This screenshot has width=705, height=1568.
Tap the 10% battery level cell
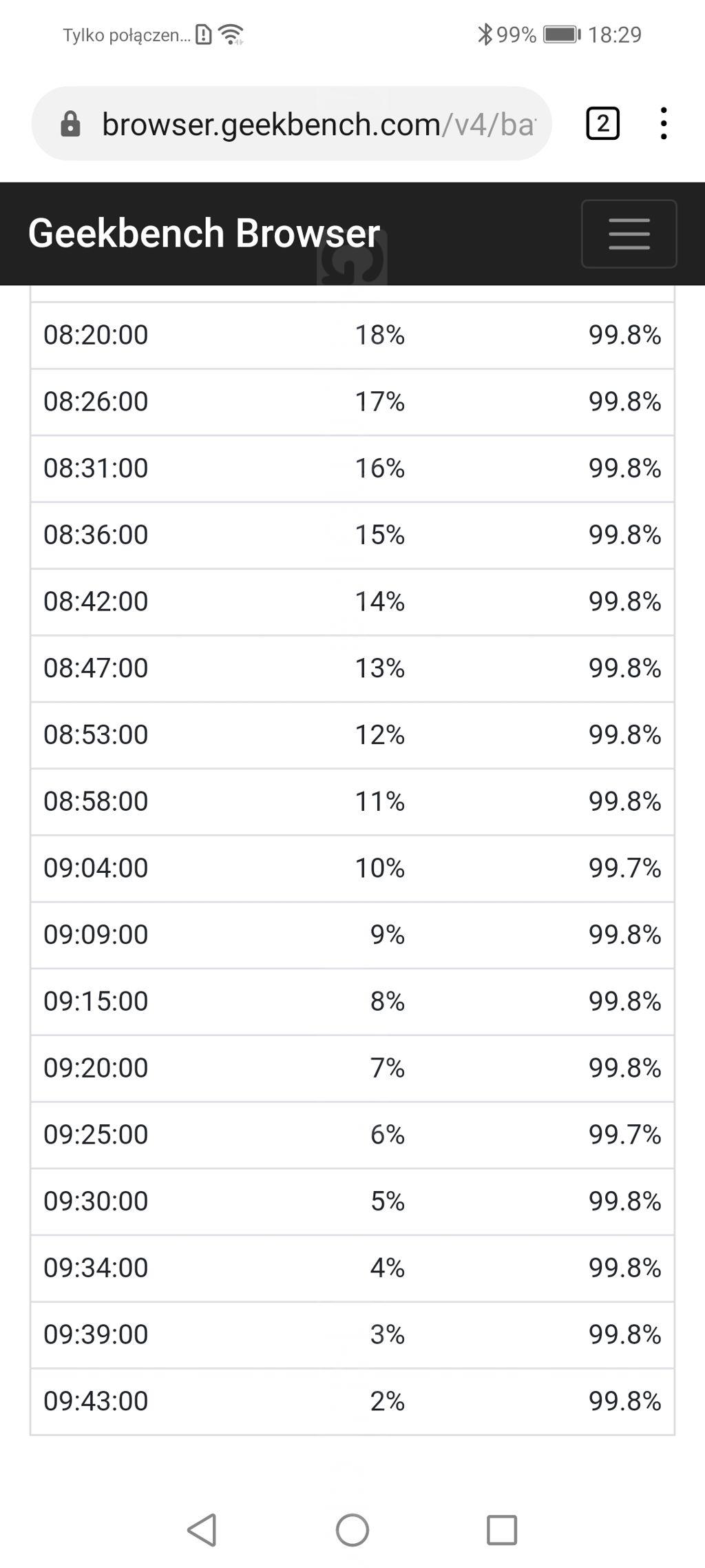pyautogui.click(x=379, y=868)
